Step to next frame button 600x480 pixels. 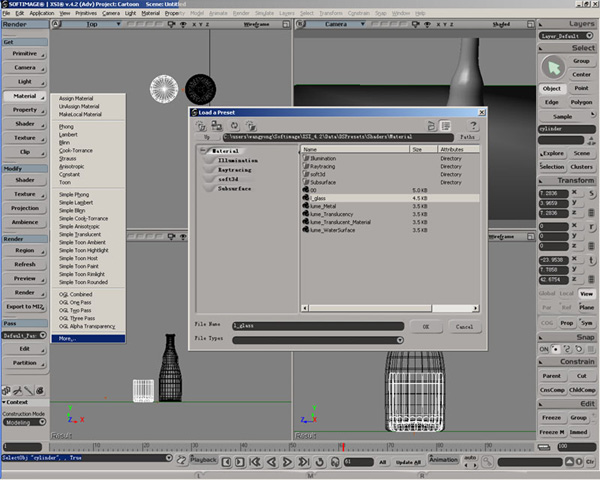tap(240, 462)
